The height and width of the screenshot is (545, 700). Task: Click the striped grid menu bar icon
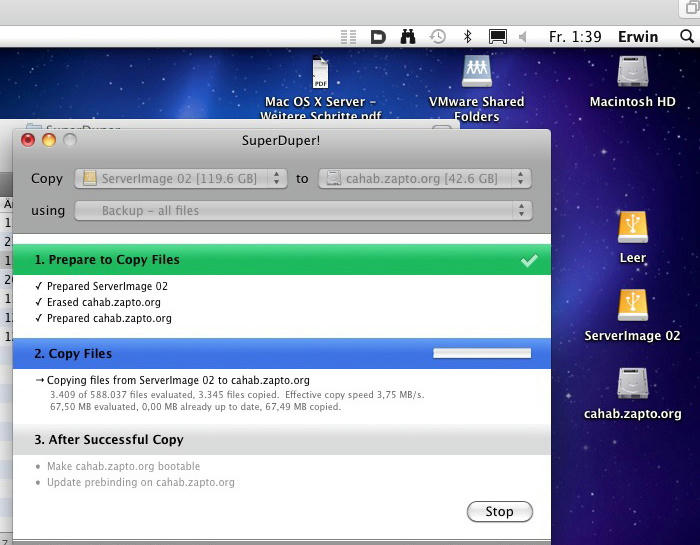pos(348,37)
